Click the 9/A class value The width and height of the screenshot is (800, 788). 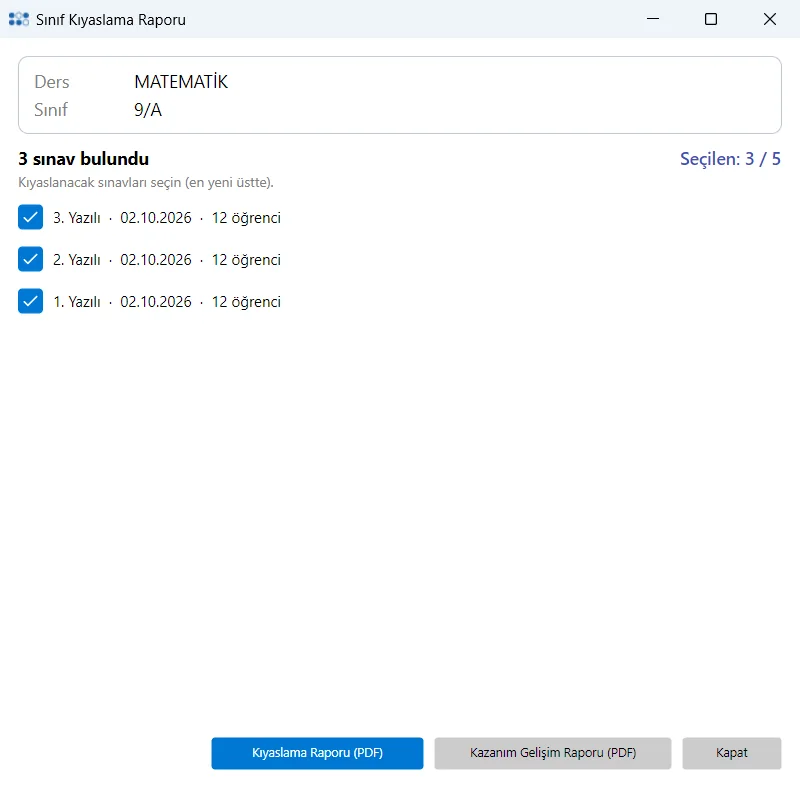pyautogui.click(x=148, y=110)
